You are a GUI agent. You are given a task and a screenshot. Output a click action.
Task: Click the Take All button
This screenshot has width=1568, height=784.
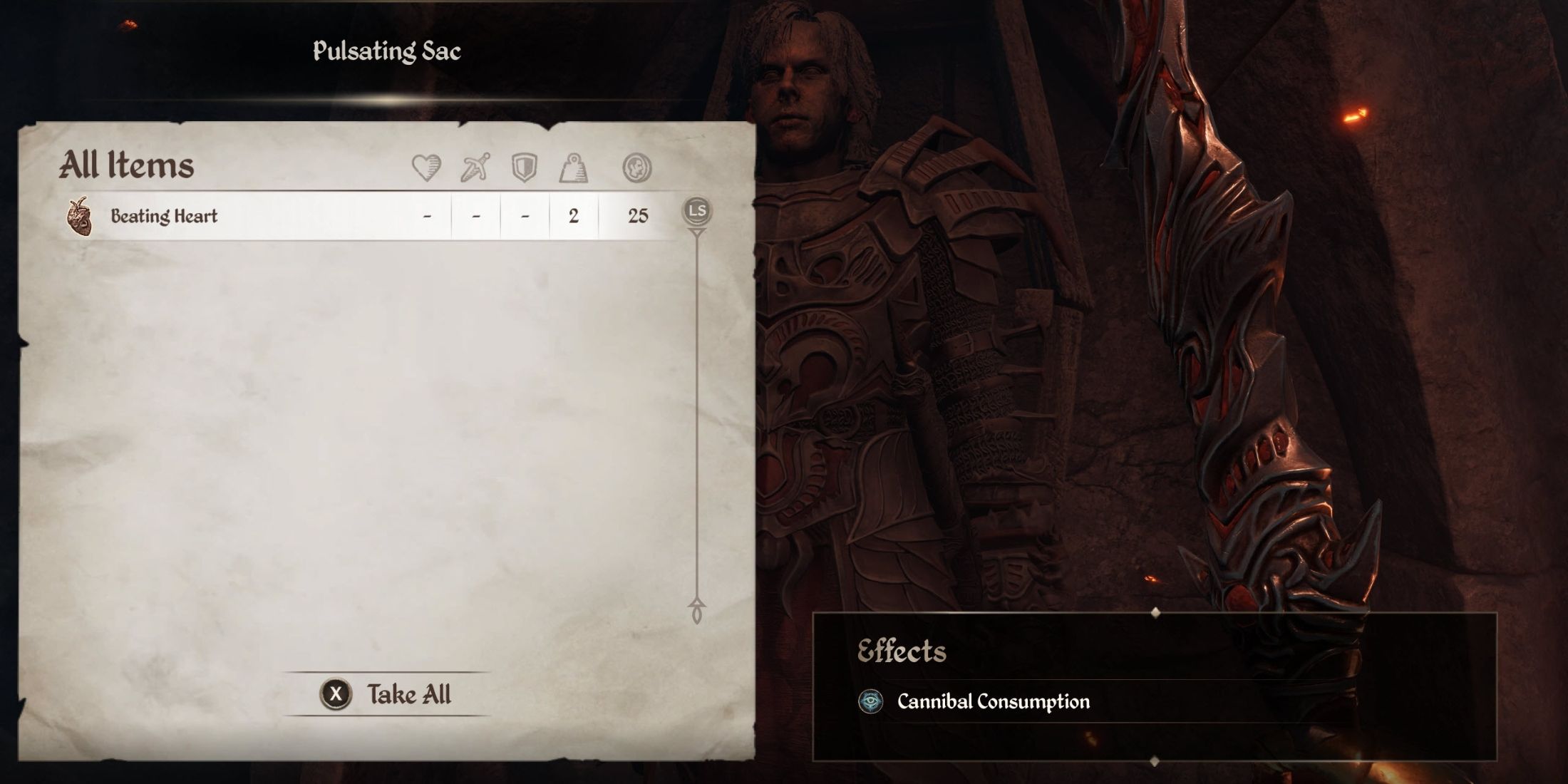(388, 693)
